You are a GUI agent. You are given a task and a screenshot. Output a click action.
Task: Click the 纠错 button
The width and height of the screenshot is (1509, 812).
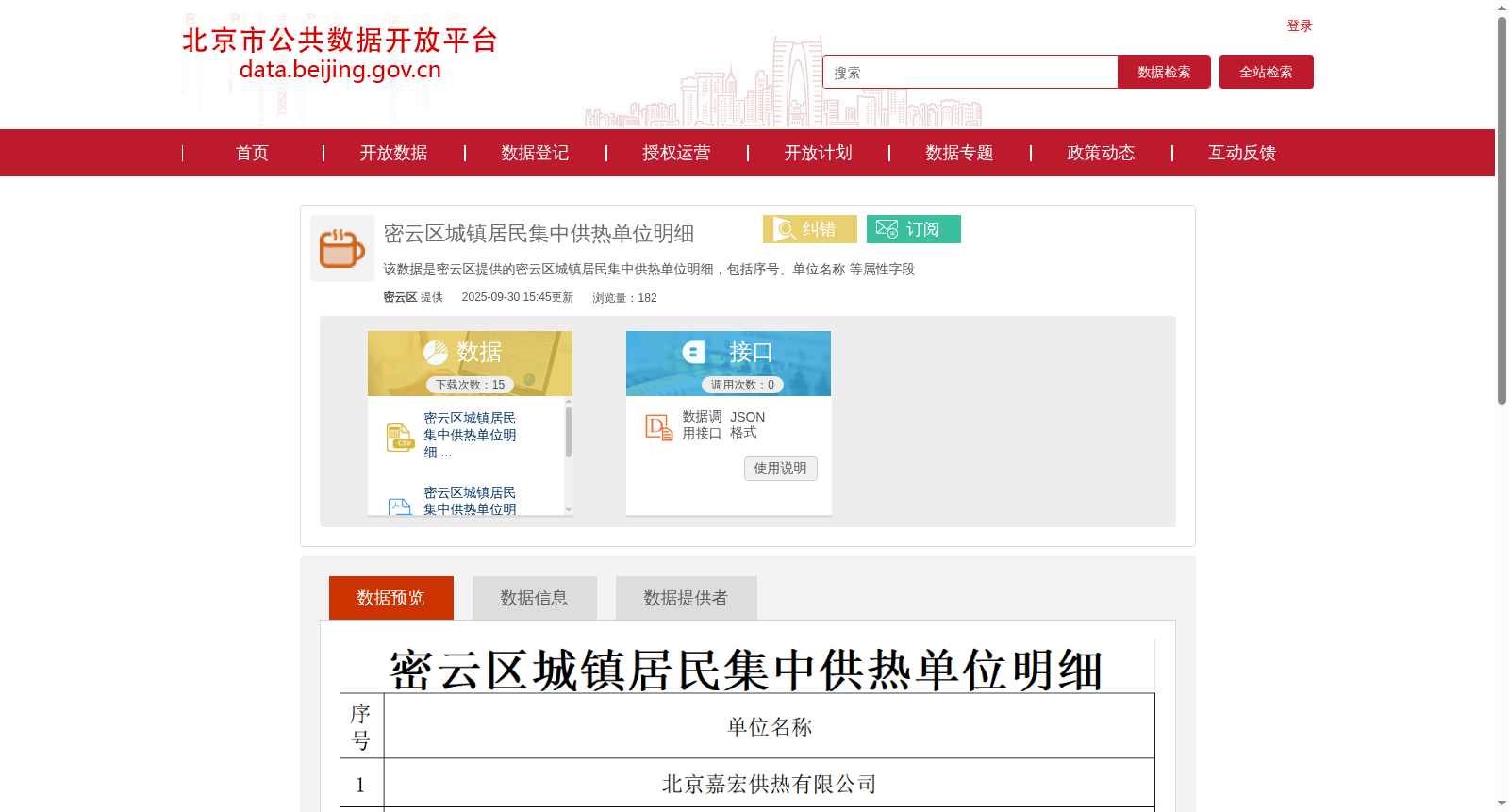[810, 229]
